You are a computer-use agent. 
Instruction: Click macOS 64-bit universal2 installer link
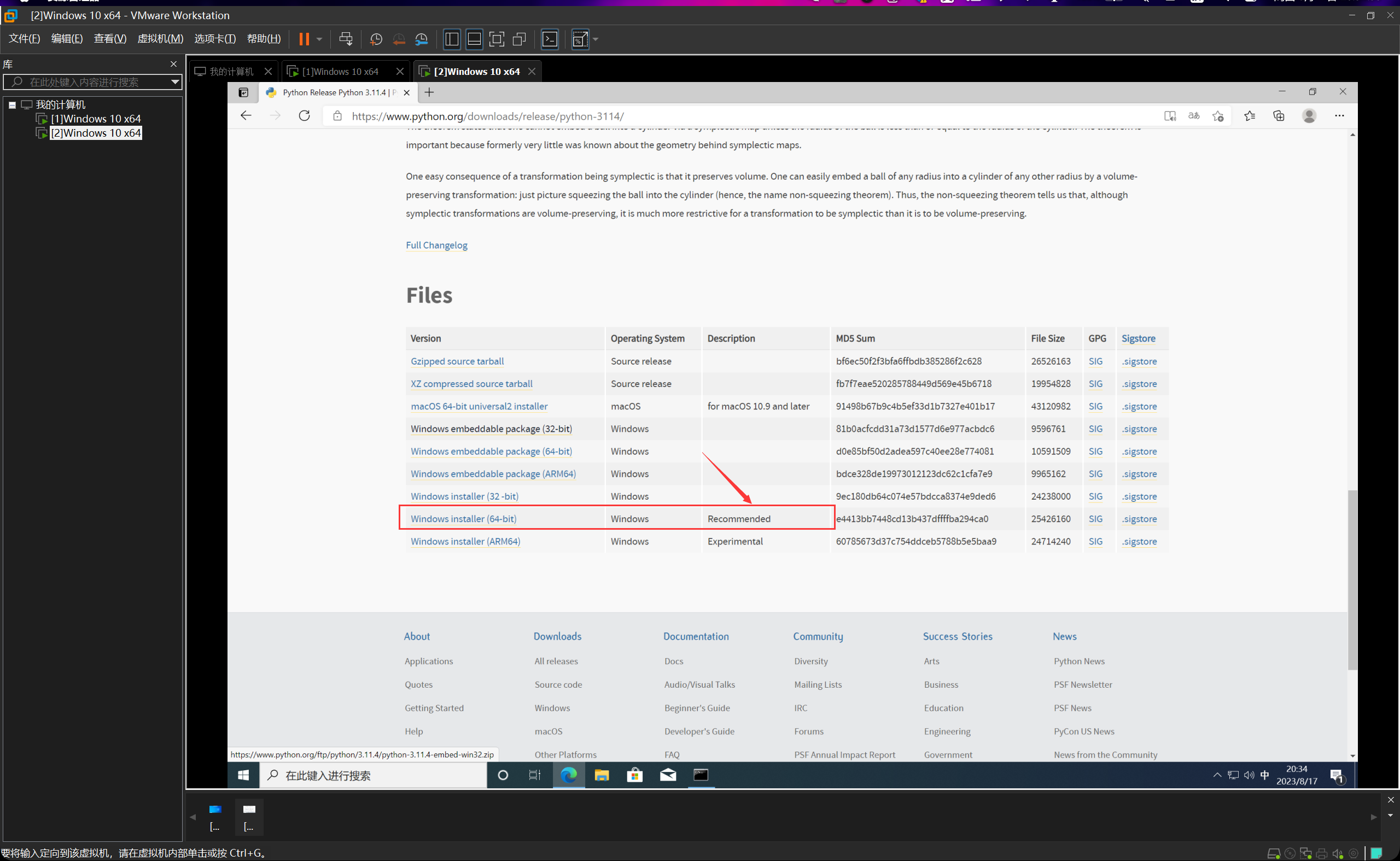tap(479, 406)
